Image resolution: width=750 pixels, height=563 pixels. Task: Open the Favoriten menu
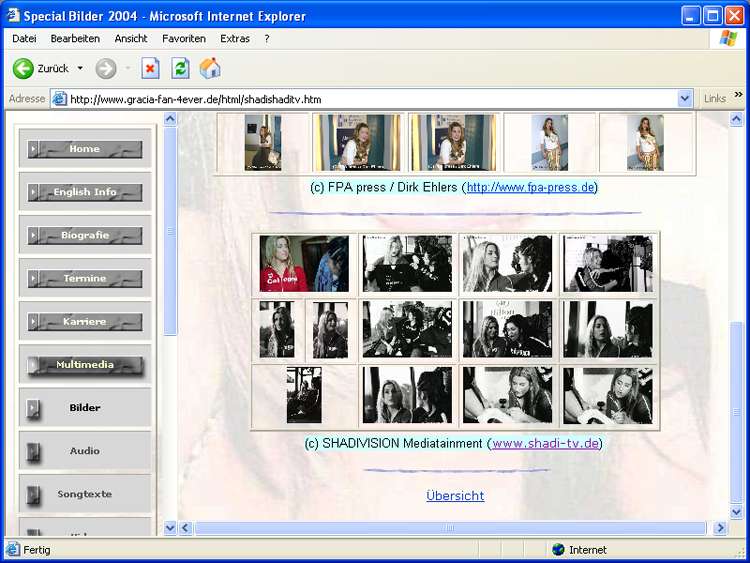(x=184, y=39)
